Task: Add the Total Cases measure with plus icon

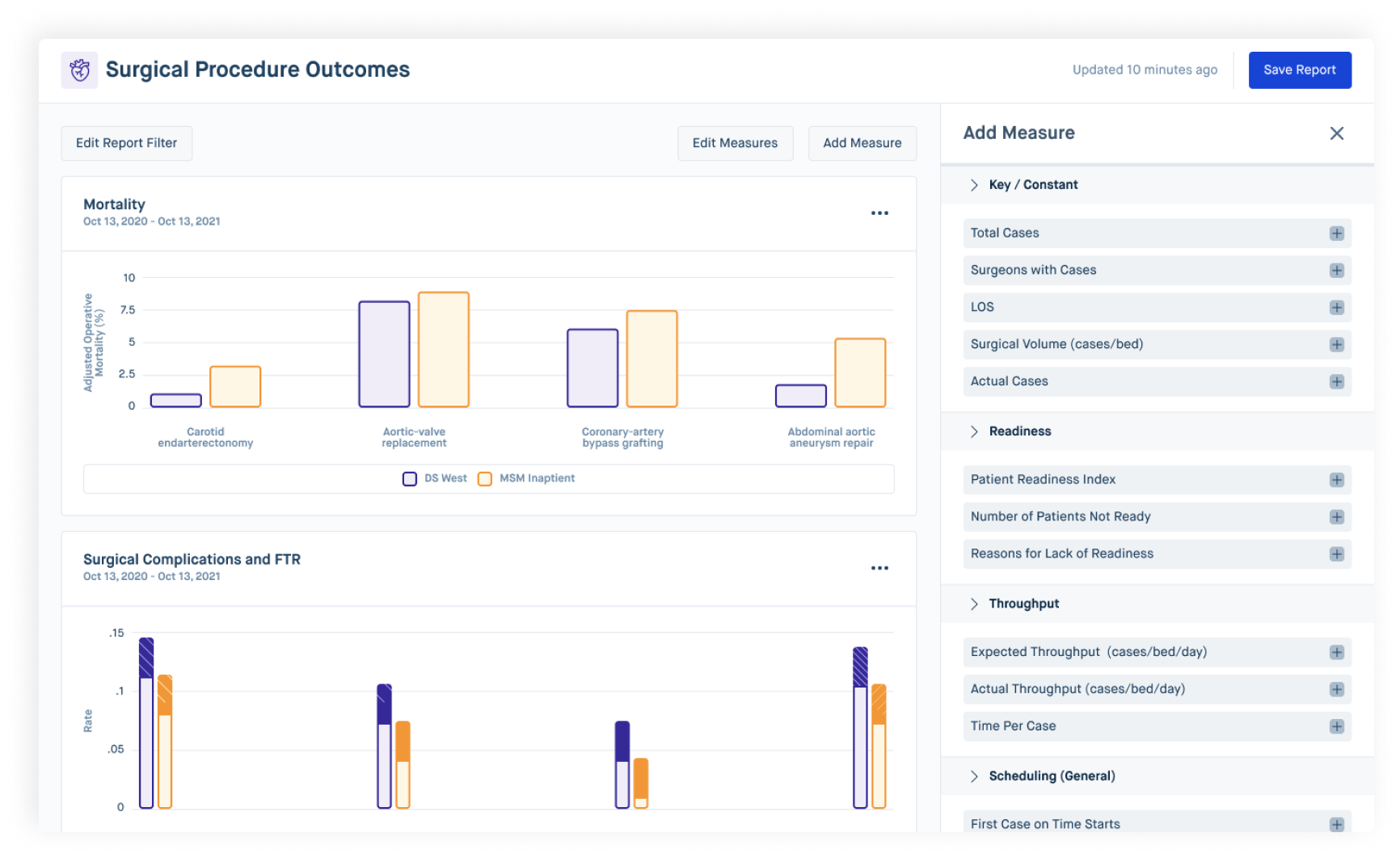Action: coord(1336,233)
